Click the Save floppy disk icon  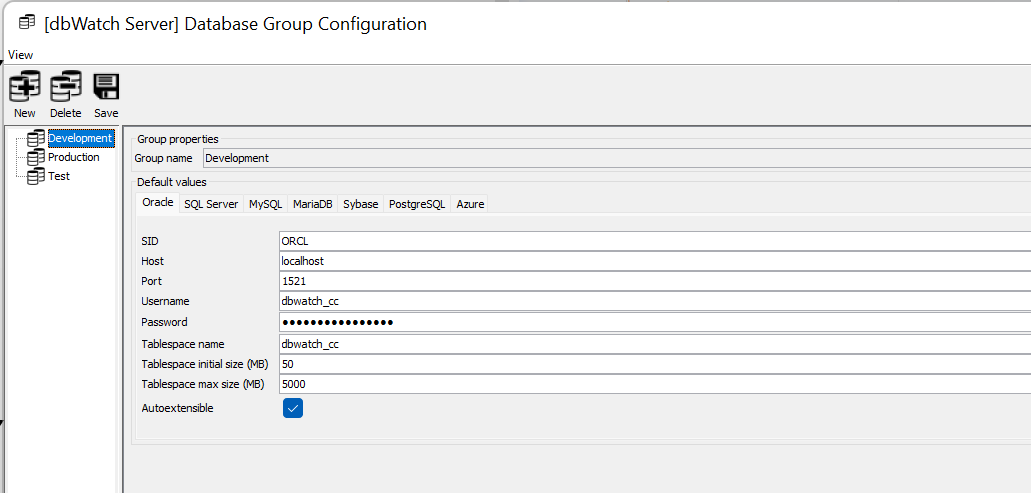[x=106, y=86]
